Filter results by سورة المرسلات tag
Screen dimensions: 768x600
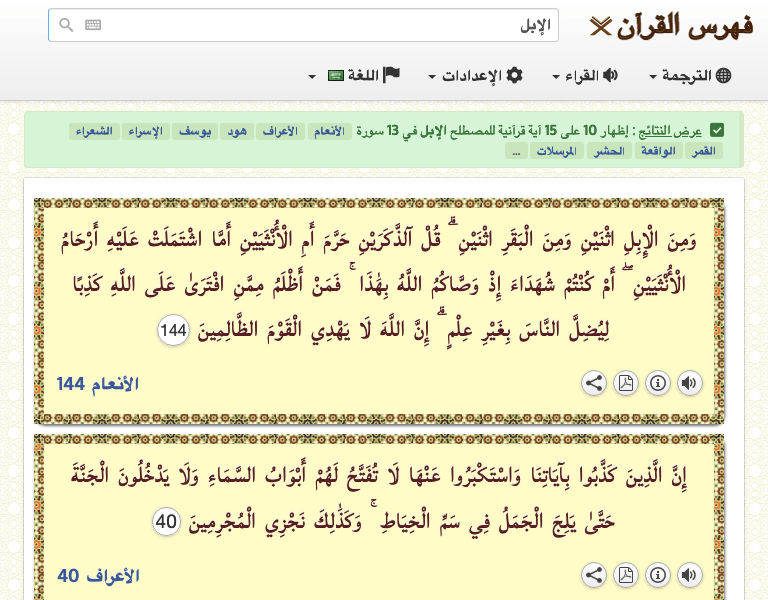556,151
